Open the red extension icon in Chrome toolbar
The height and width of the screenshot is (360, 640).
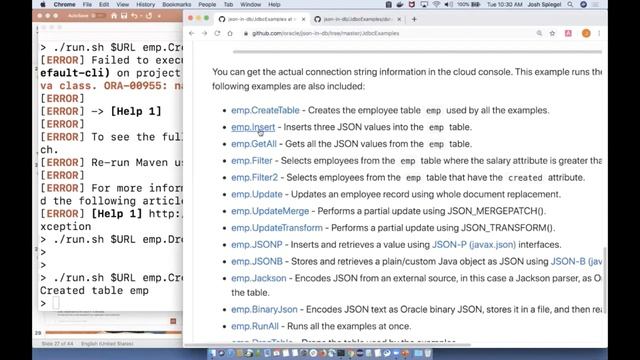click(x=568, y=33)
